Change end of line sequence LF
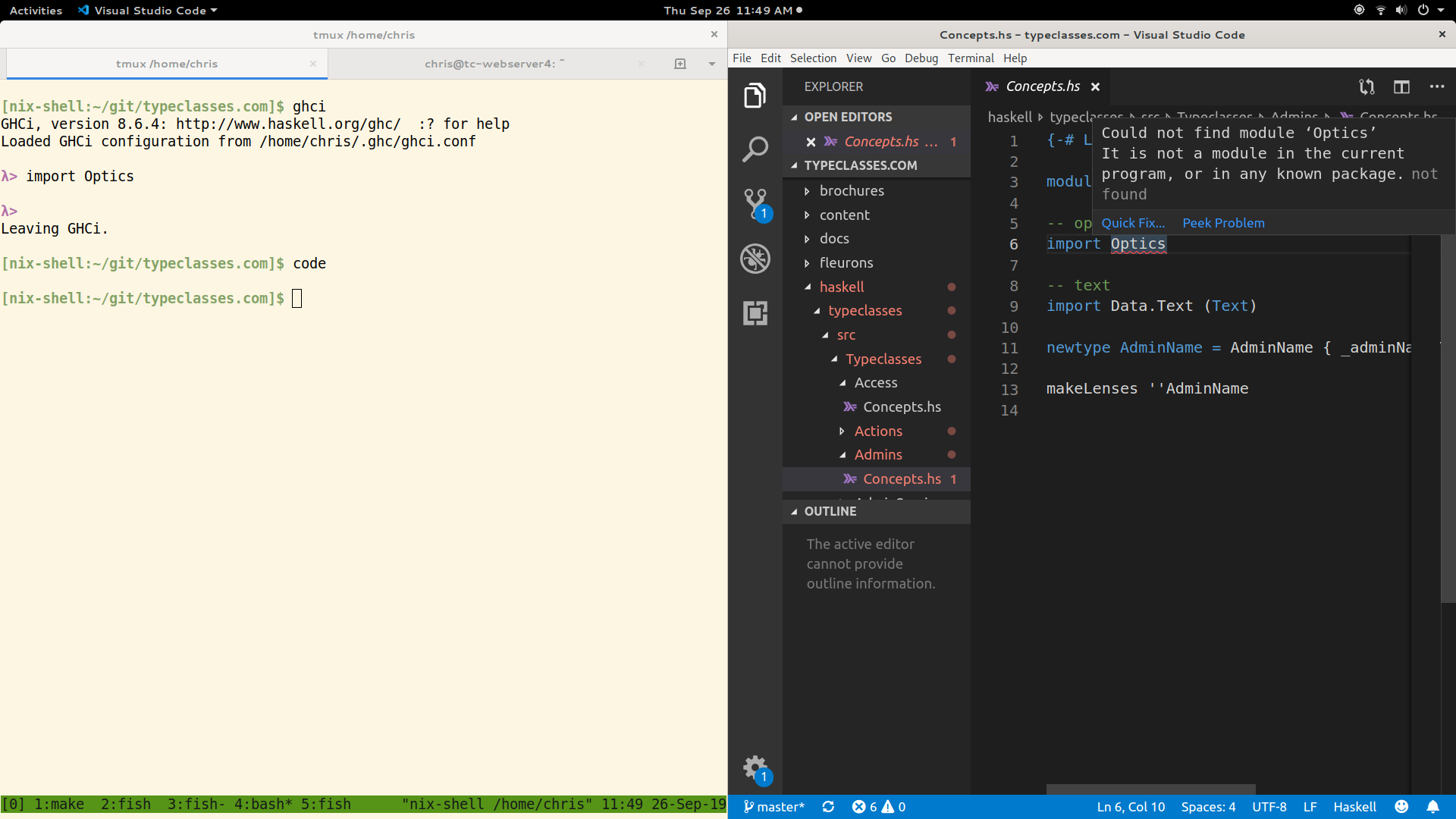 click(1310, 807)
